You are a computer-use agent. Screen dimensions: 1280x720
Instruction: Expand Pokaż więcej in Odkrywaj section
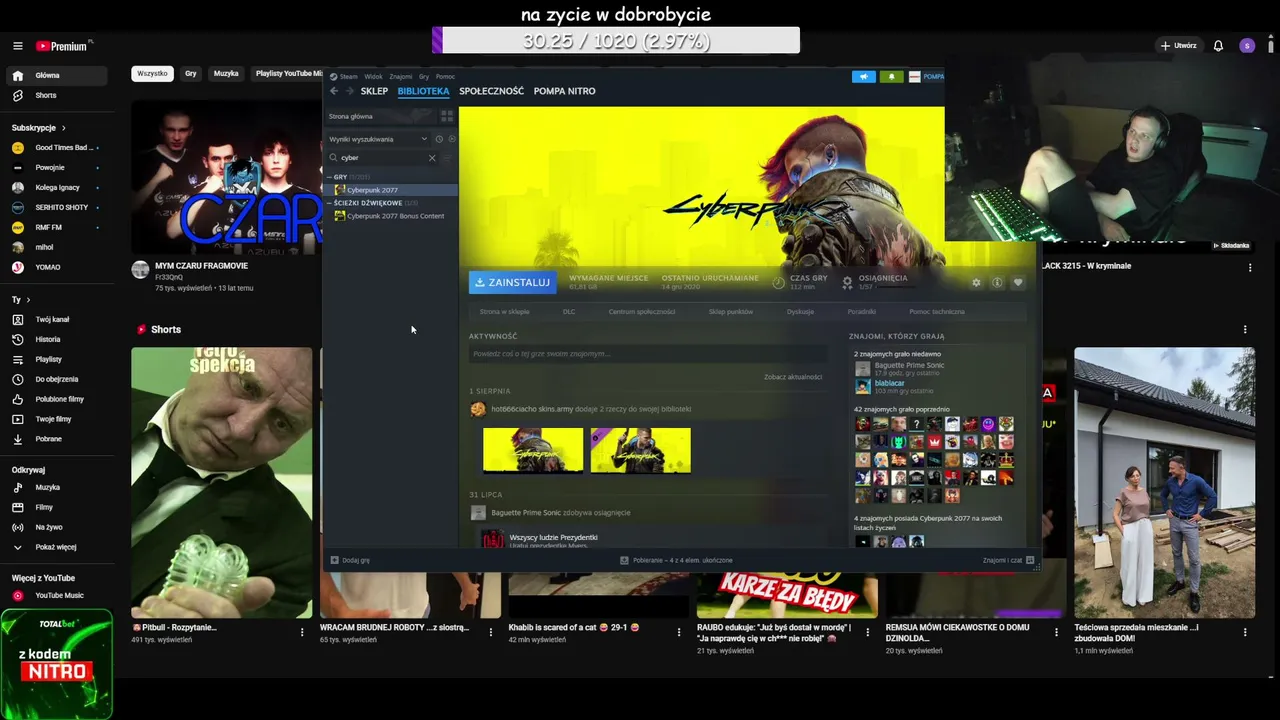coord(56,548)
